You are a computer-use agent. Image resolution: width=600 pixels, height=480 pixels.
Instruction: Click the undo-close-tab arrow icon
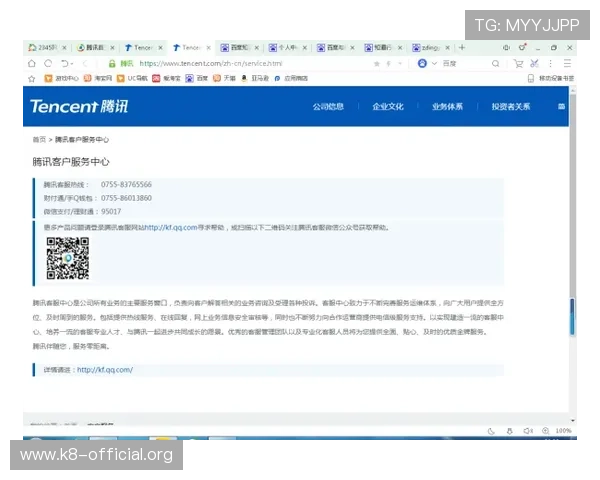(64, 64)
